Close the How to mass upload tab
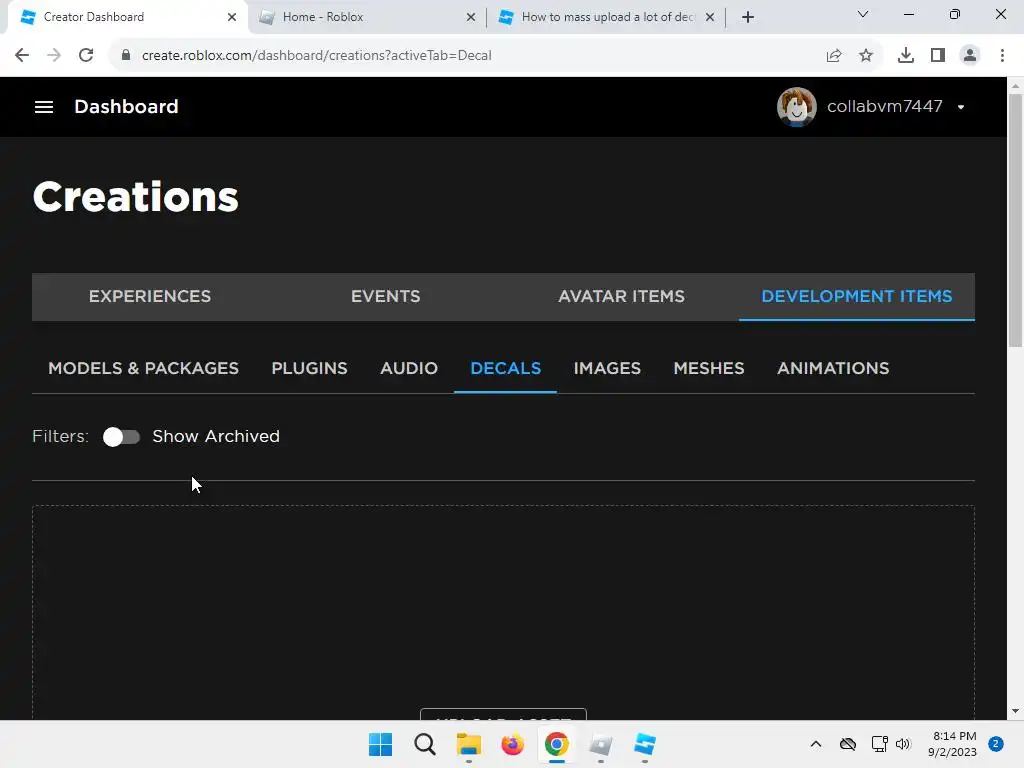 (x=710, y=17)
